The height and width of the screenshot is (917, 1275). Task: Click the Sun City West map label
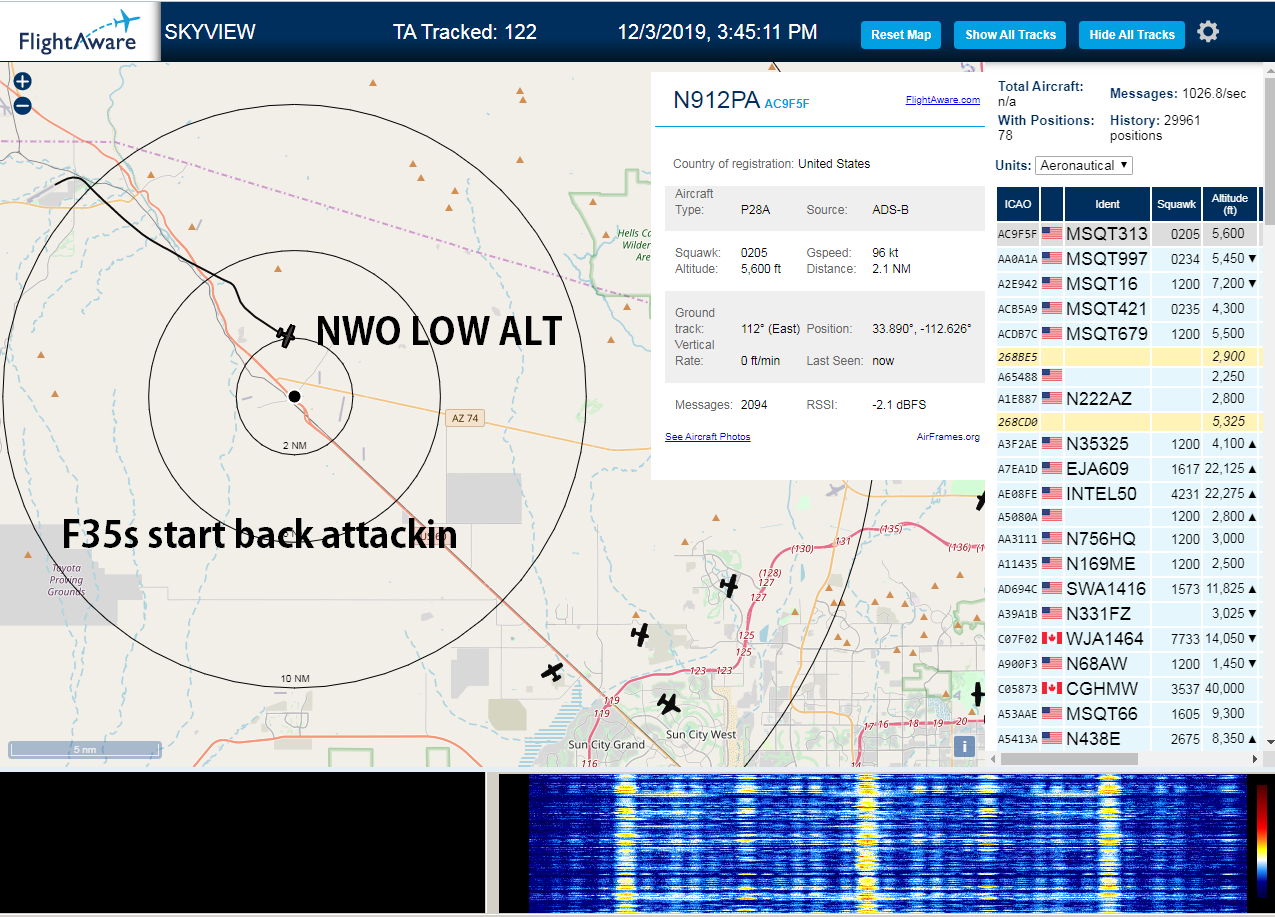click(699, 734)
